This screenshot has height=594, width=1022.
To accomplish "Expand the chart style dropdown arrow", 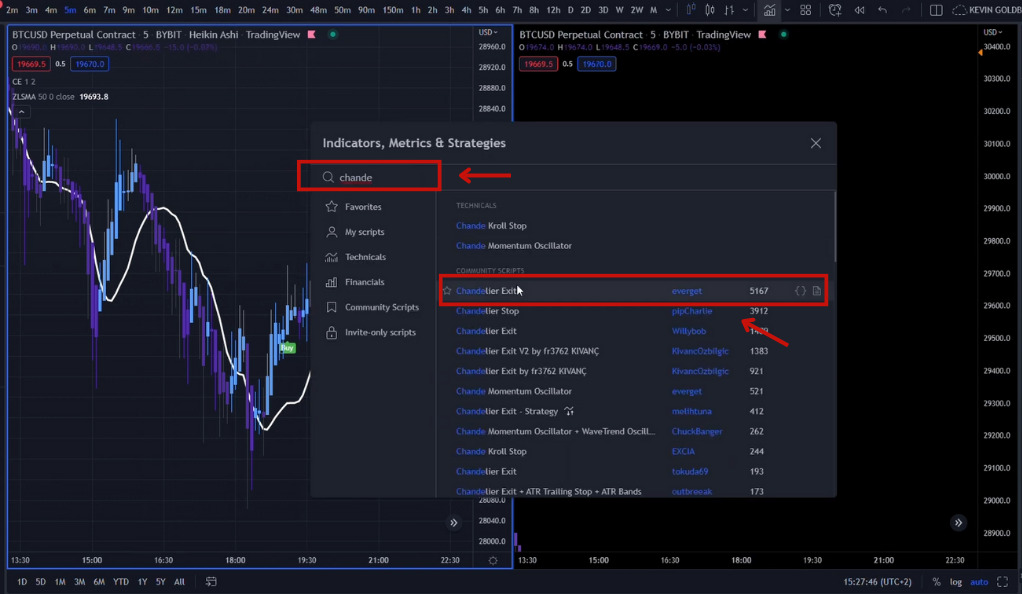I will tap(746, 10).
